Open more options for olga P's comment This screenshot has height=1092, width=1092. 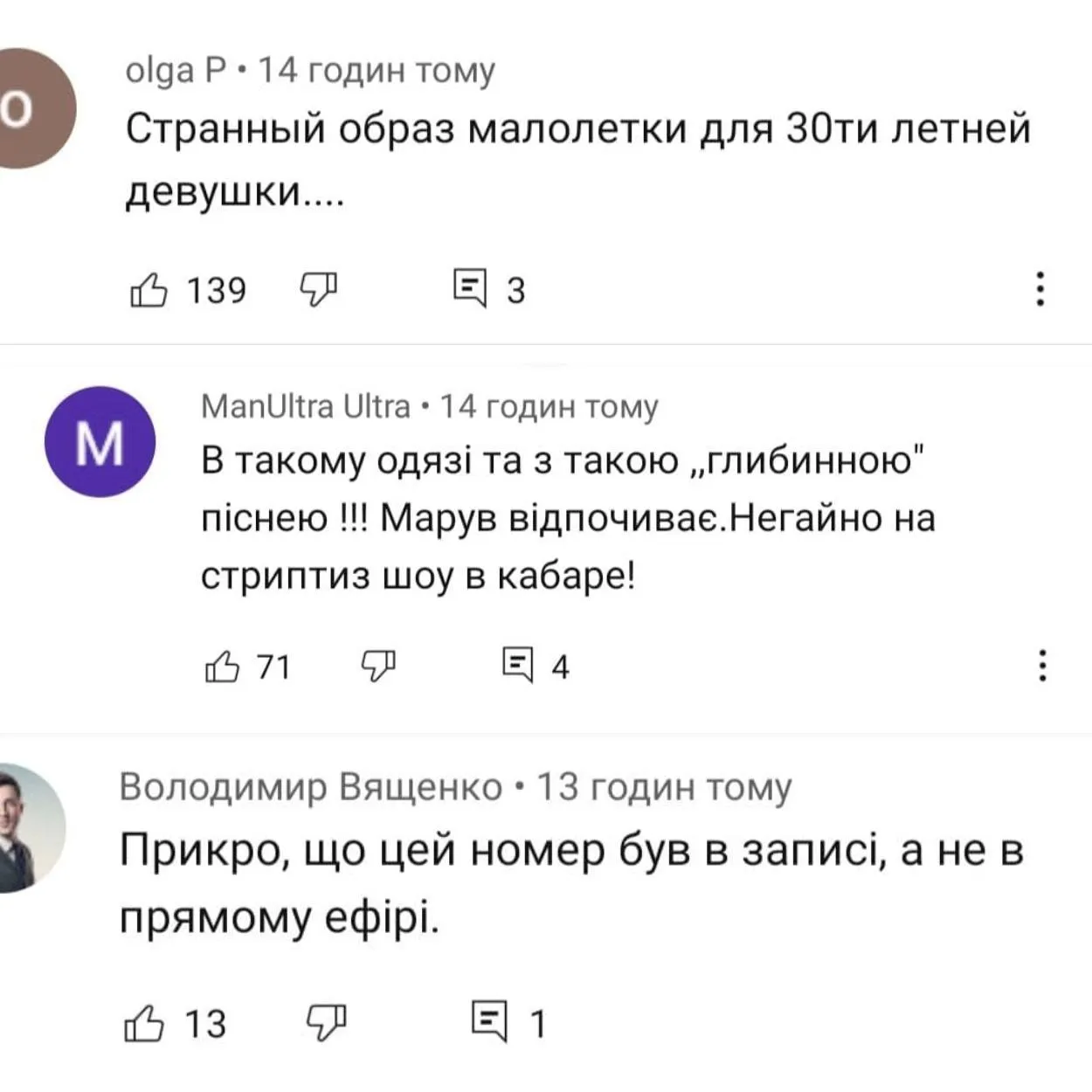click(x=1040, y=288)
